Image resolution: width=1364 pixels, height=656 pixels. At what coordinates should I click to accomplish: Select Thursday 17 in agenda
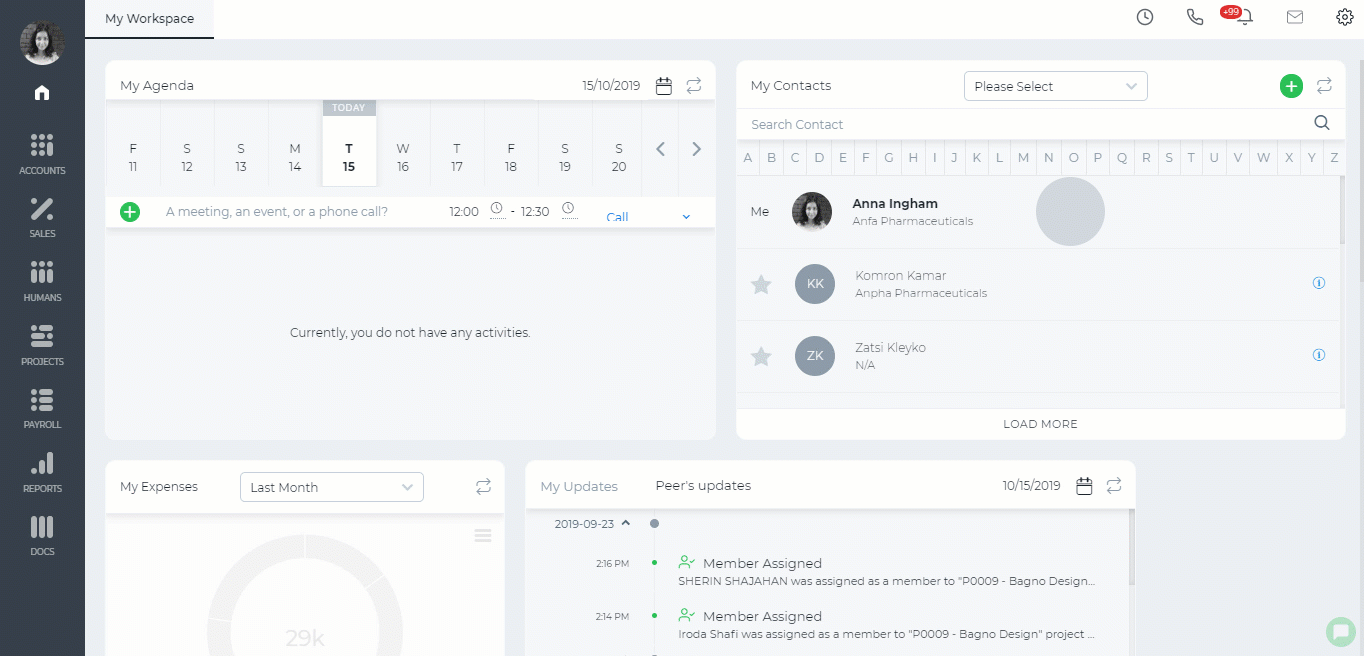pyautogui.click(x=457, y=157)
